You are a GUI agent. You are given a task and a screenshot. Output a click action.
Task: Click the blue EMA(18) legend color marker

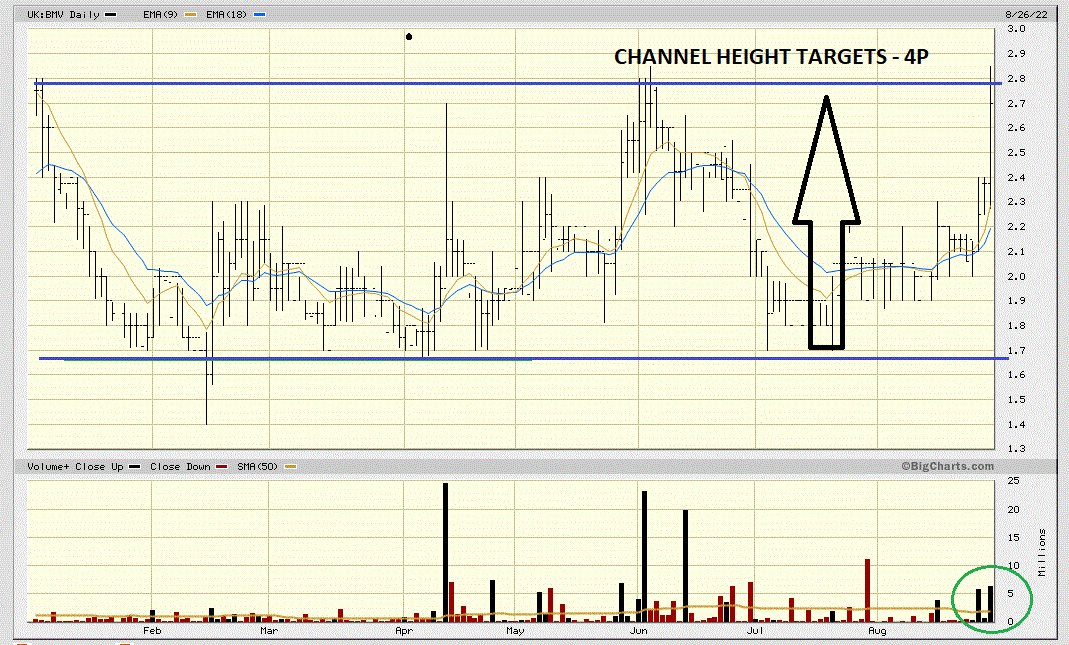(x=260, y=14)
